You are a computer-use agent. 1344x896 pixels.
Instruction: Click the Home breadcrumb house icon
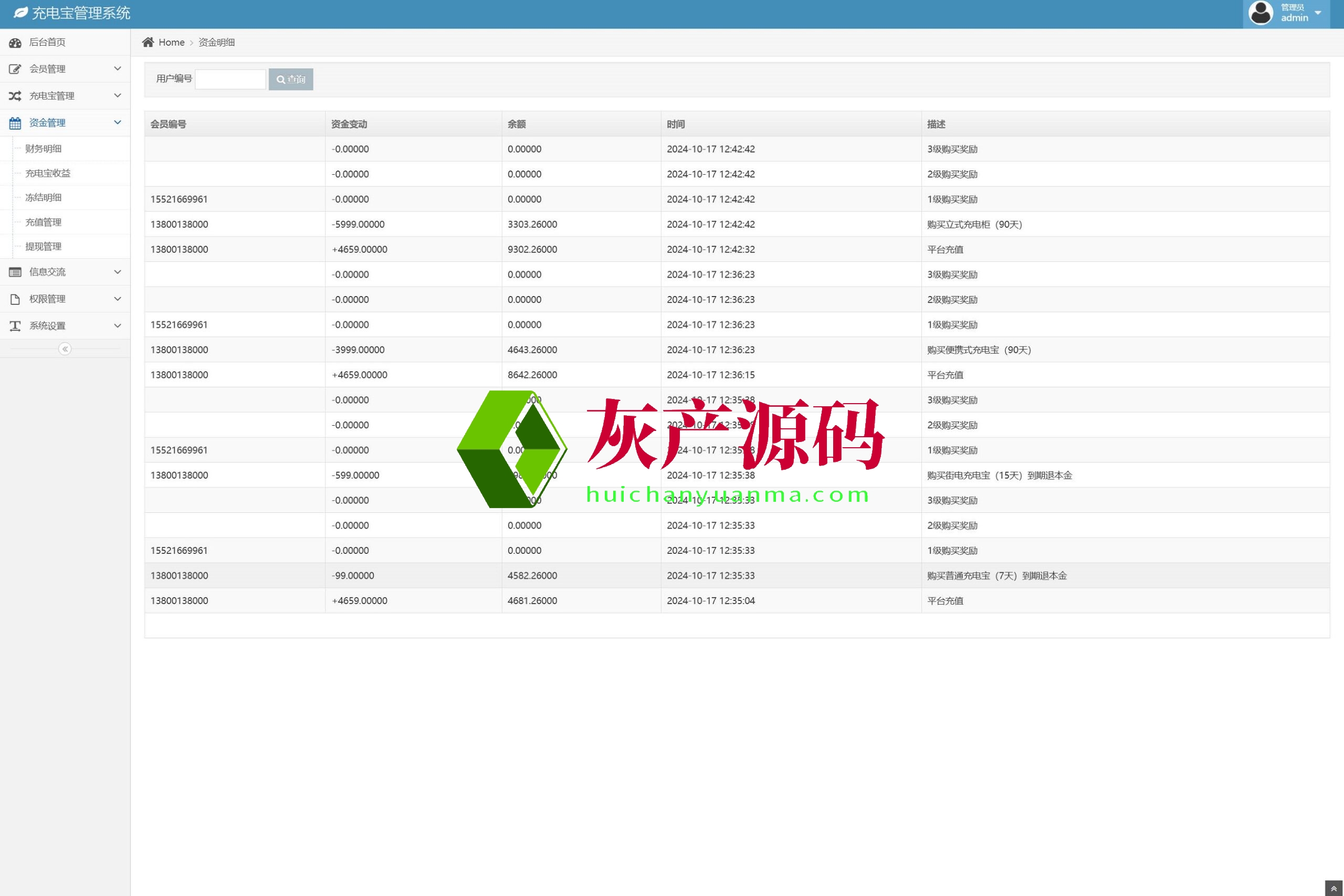pos(148,43)
